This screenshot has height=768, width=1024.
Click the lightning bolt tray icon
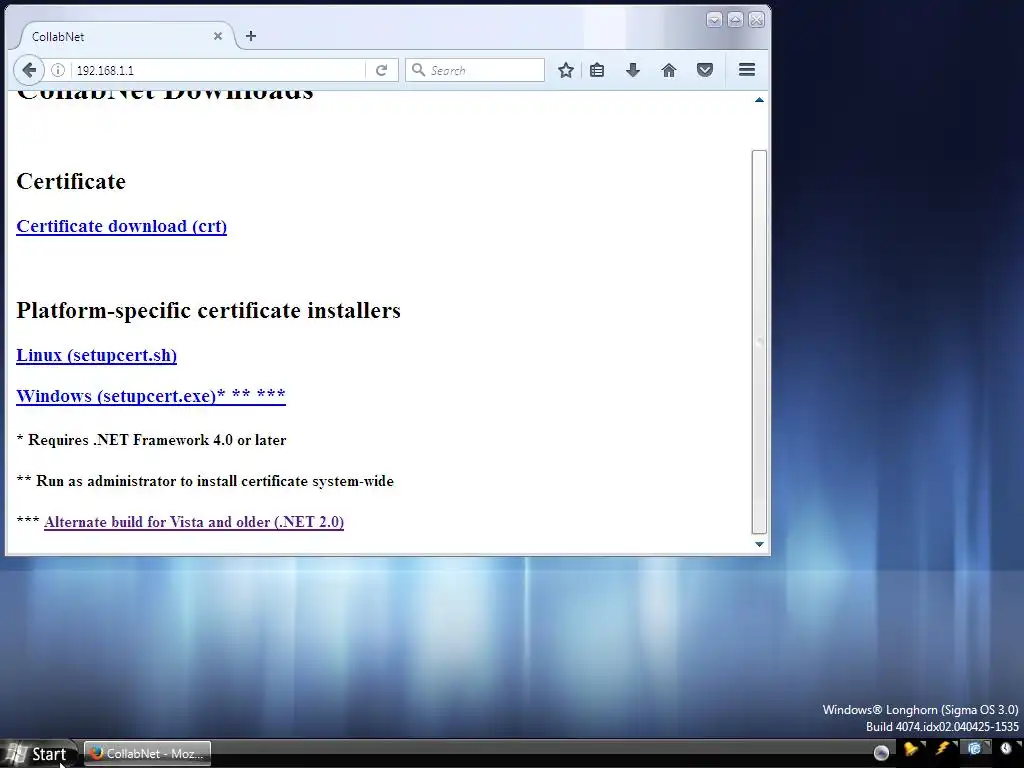(942, 749)
